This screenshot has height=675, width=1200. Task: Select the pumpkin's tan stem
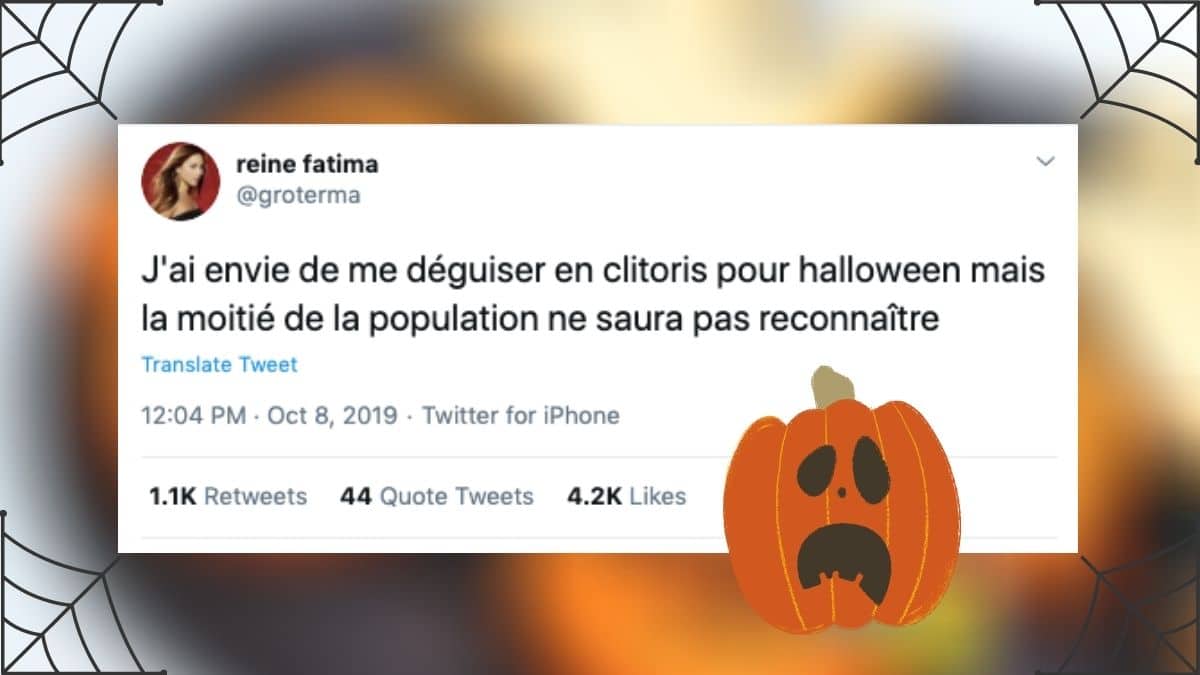[833, 388]
